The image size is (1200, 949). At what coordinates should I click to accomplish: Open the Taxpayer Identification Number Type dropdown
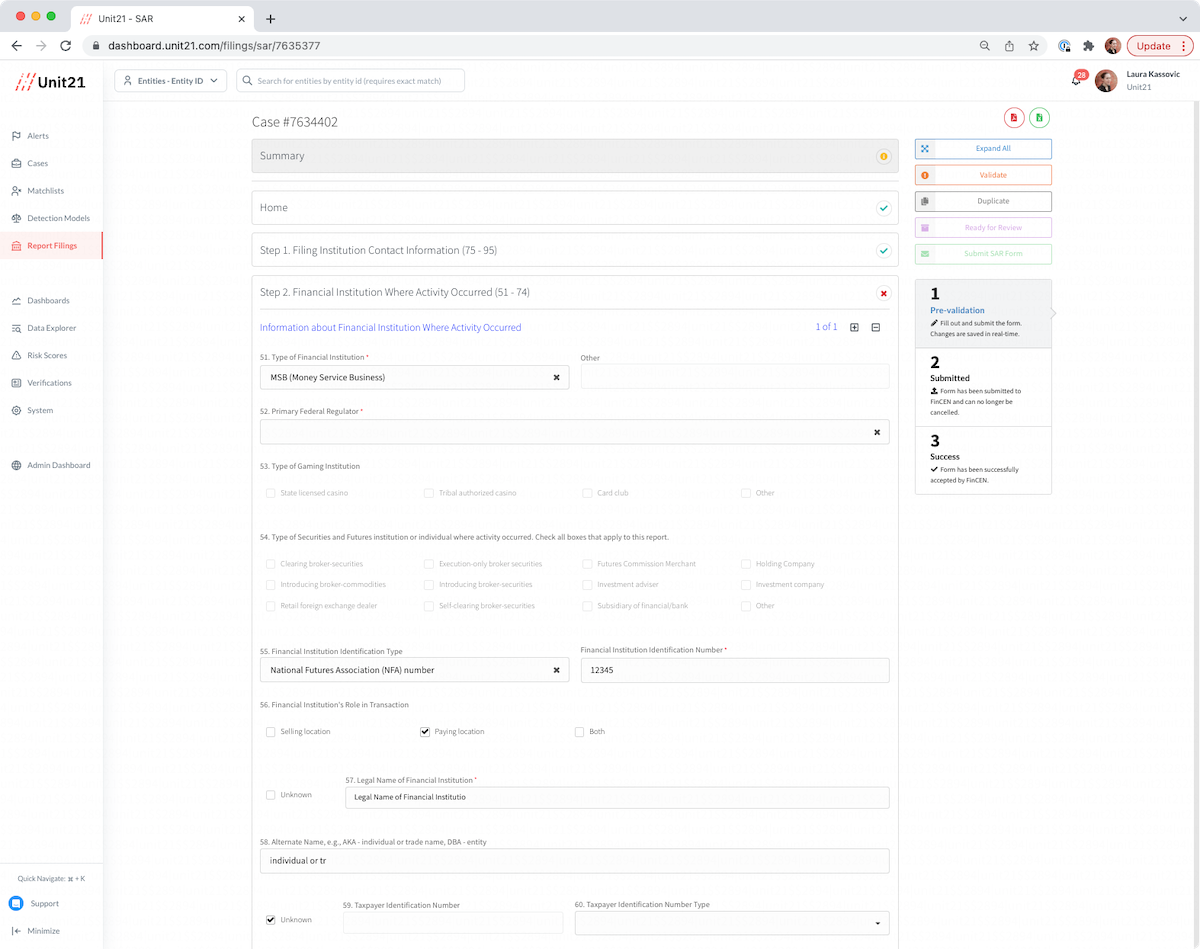(731, 923)
